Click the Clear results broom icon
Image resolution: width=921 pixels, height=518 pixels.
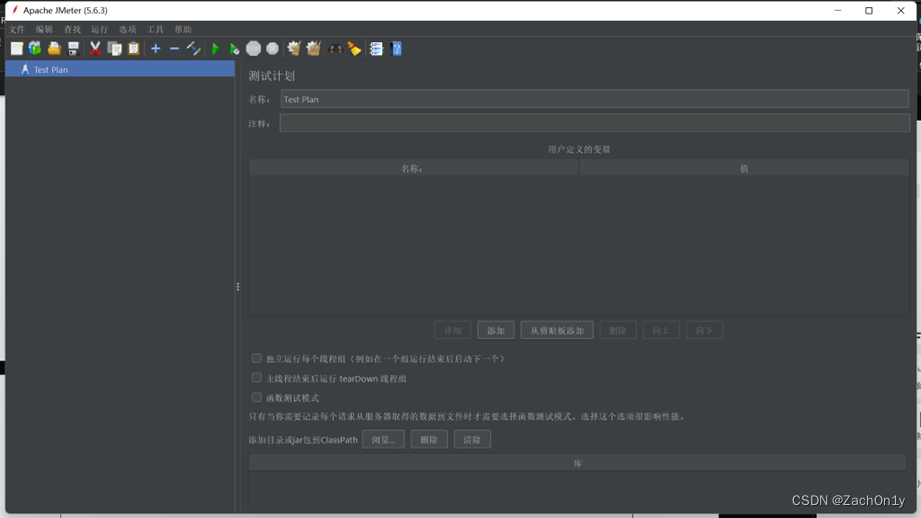click(294, 49)
